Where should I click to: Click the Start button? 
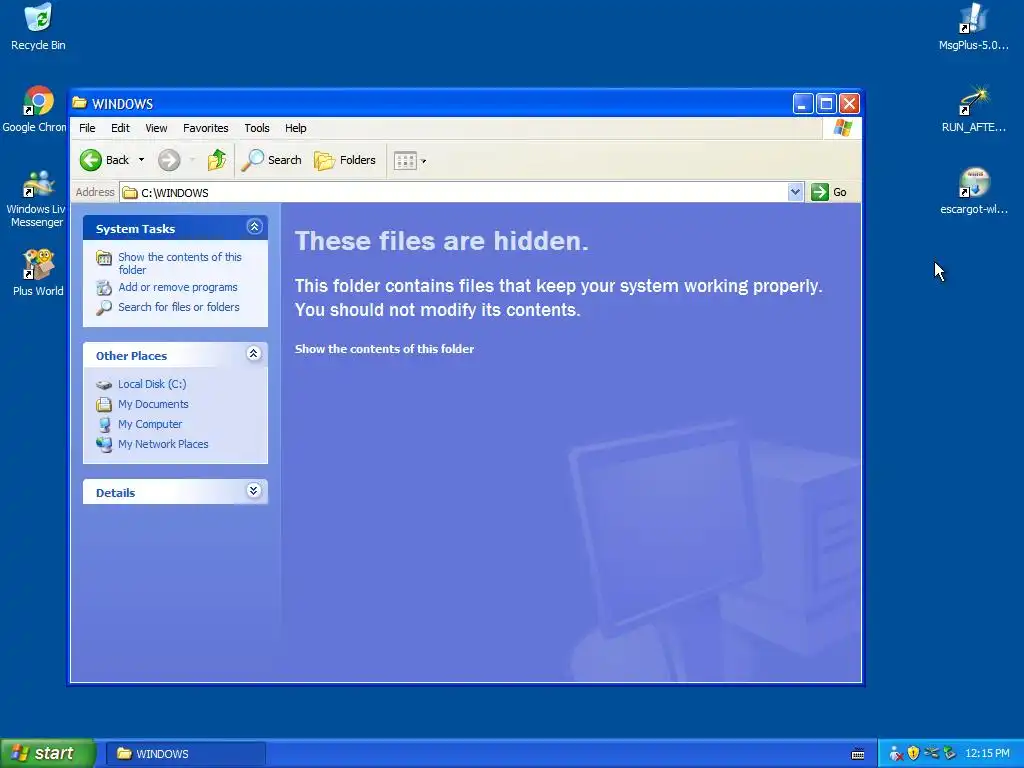click(x=48, y=753)
